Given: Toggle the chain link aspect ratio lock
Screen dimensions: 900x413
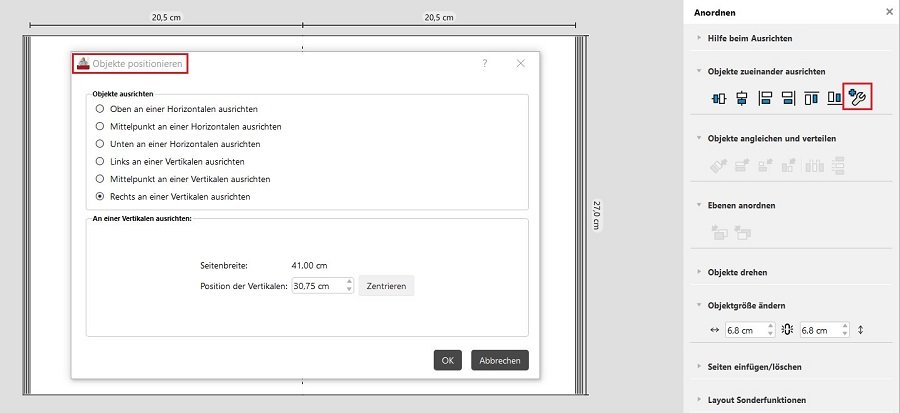Looking at the screenshot, I should click(788, 330).
